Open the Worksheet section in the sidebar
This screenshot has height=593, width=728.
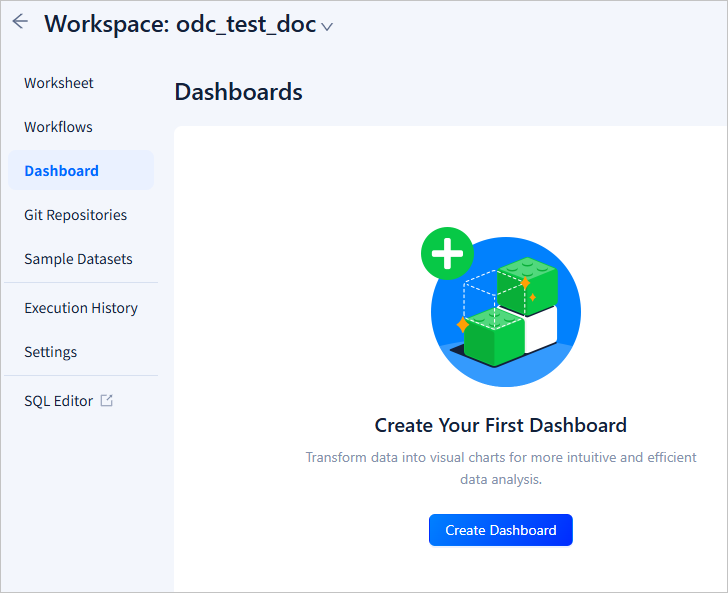coord(59,83)
